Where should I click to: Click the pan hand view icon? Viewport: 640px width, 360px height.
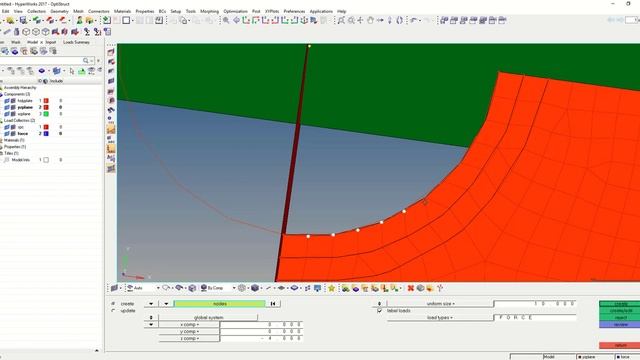coord(370,20)
